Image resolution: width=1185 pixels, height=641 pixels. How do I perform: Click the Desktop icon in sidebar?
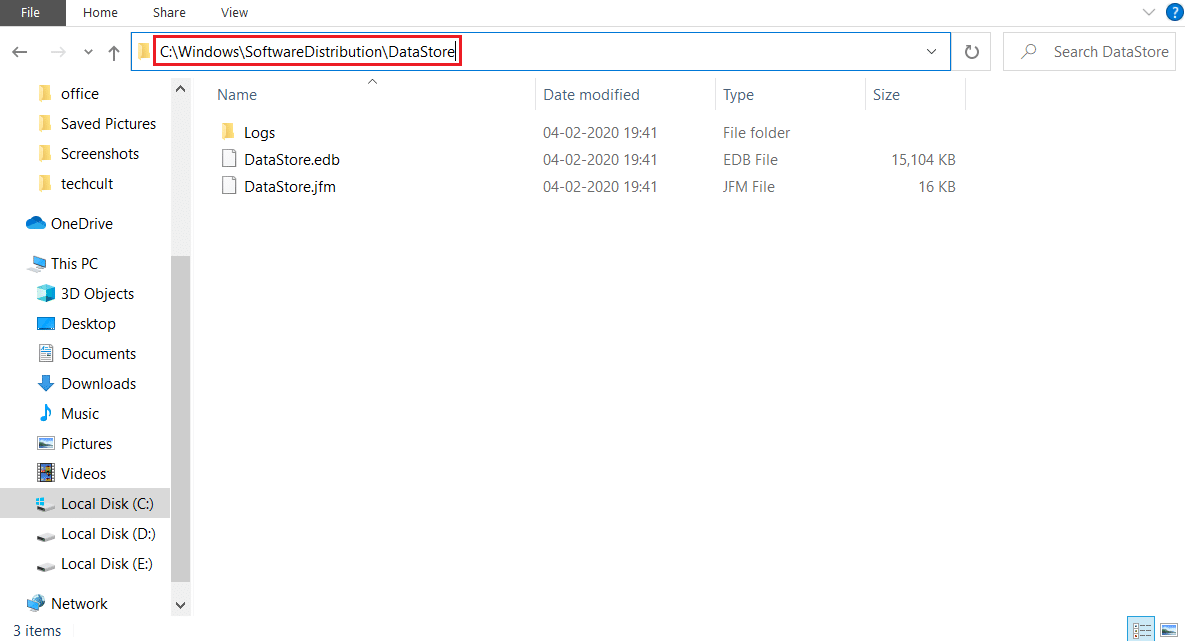tap(46, 324)
